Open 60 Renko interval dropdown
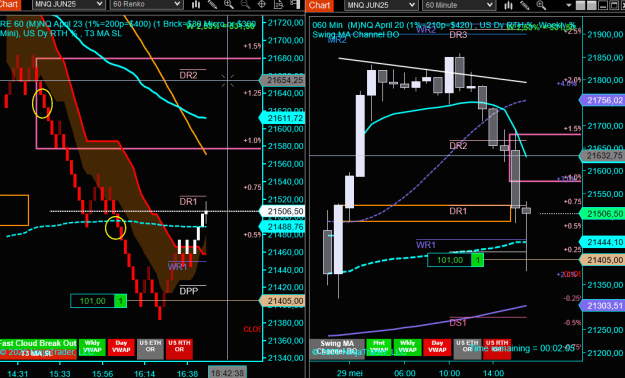 click(x=146, y=4)
